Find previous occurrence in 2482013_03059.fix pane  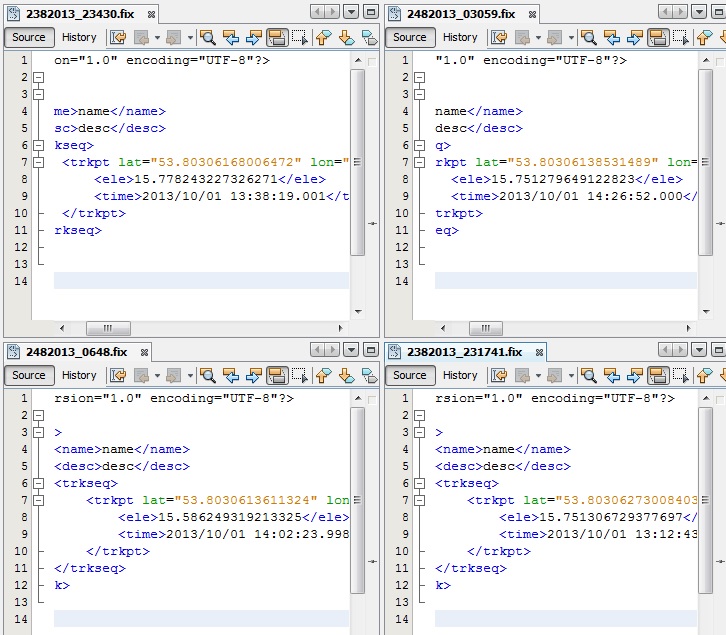pyautogui.click(x=612, y=37)
